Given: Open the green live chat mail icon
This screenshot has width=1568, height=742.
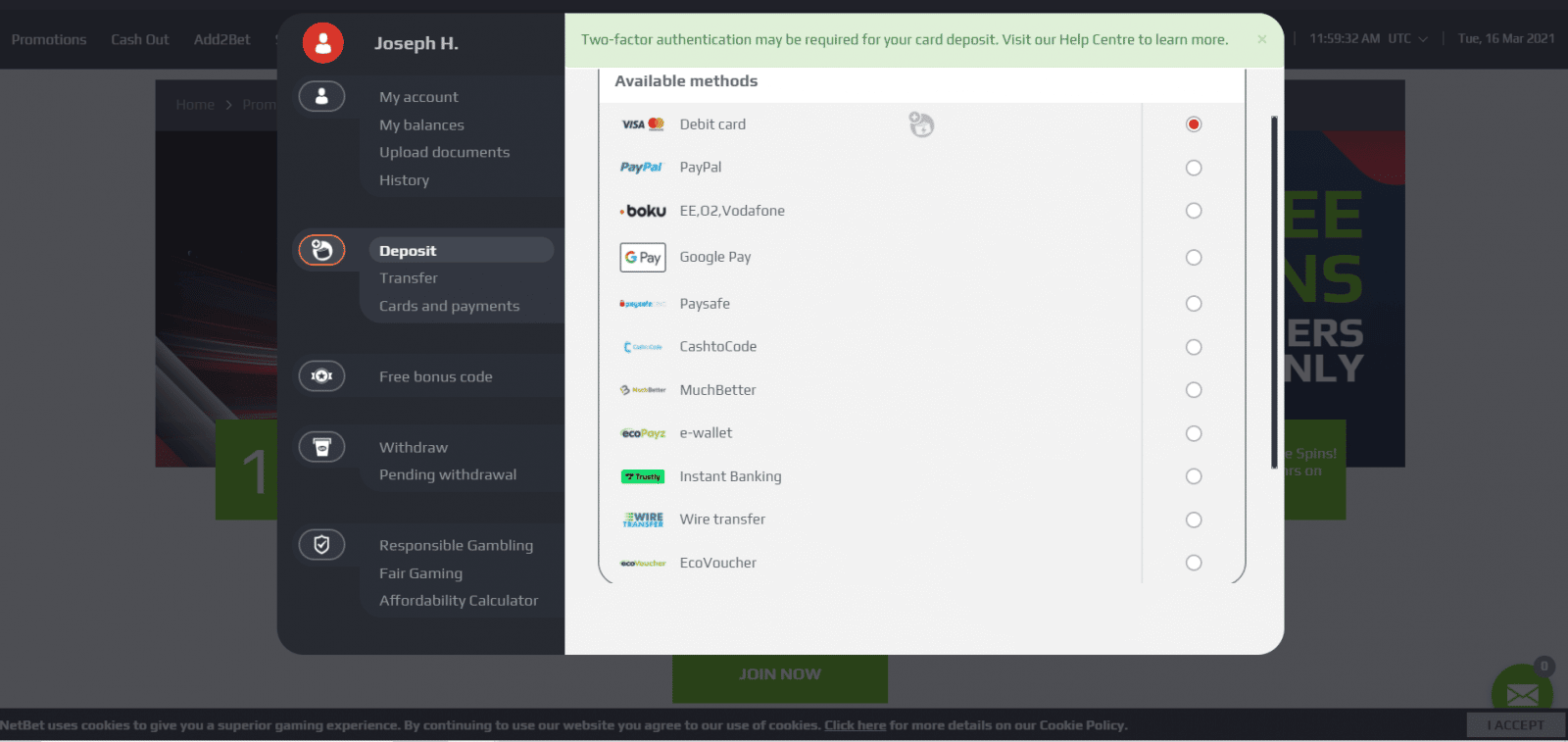Looking at the screenshot, I should tap(1522, 694).
